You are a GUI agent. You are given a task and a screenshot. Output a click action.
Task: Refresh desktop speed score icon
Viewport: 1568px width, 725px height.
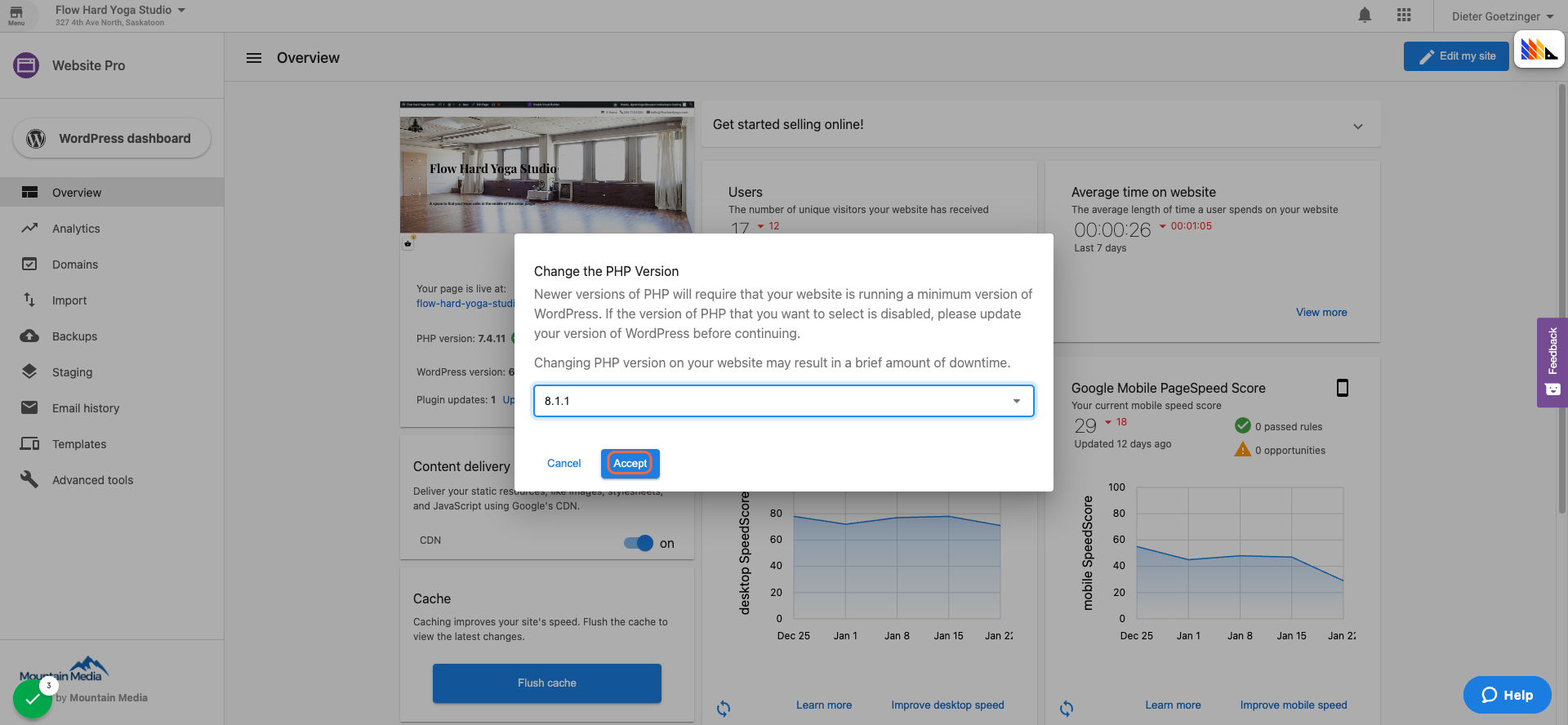724,708
